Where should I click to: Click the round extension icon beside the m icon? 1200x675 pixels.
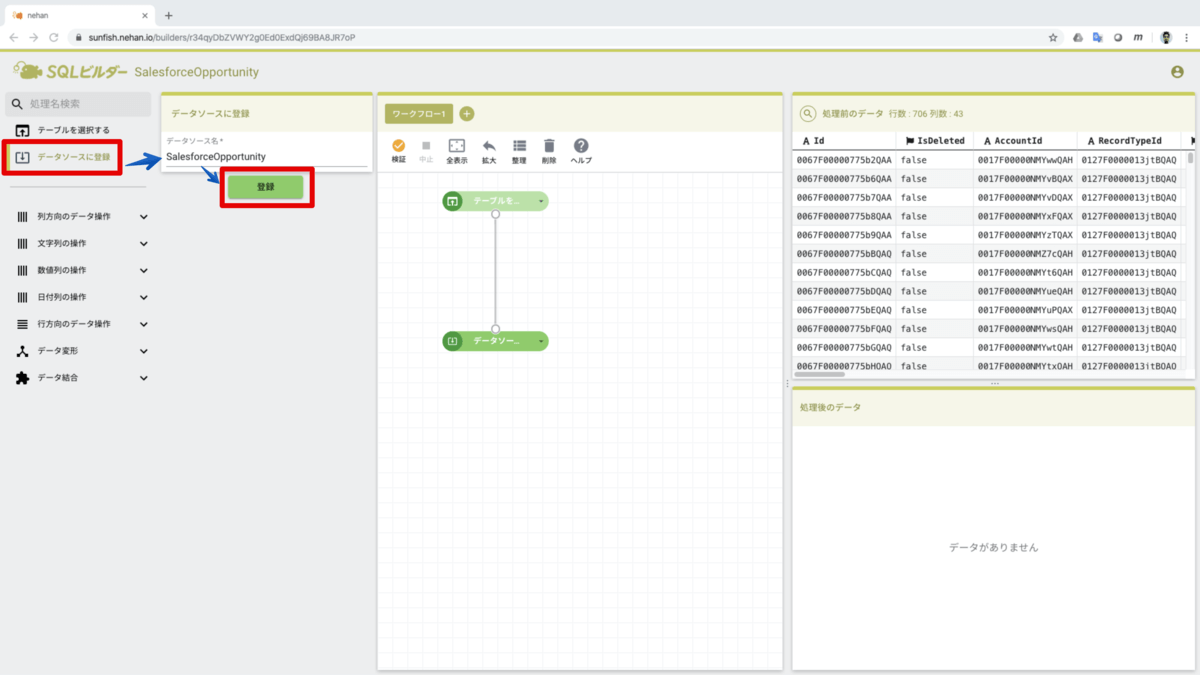click(1118, 37)
